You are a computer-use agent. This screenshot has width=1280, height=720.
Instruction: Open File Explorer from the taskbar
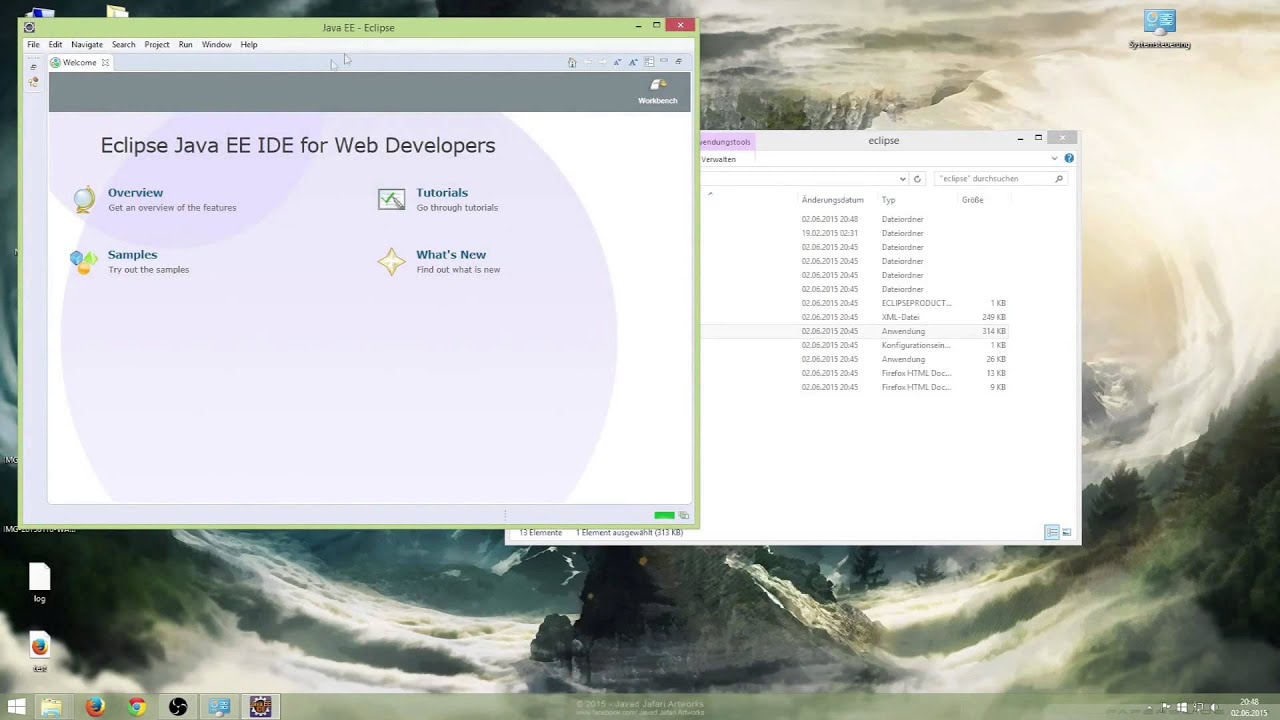[51, 707]
